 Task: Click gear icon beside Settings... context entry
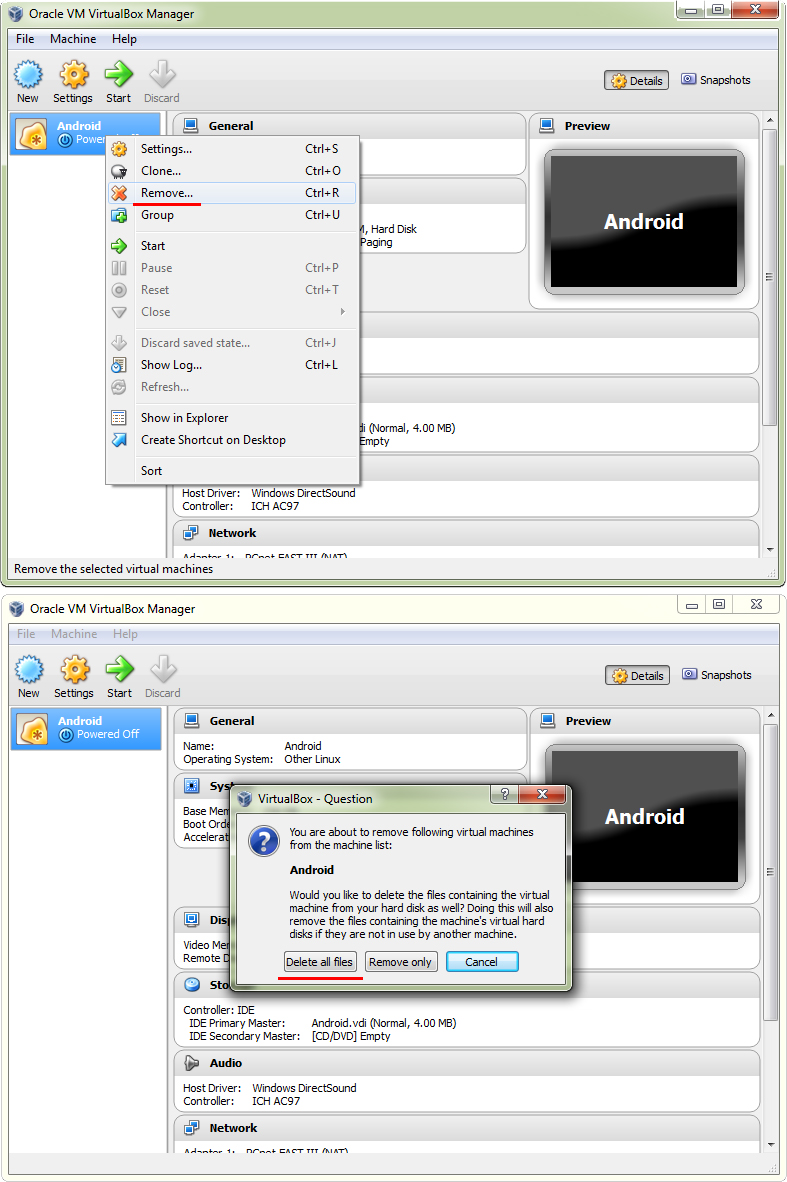[x=119, y=149]
